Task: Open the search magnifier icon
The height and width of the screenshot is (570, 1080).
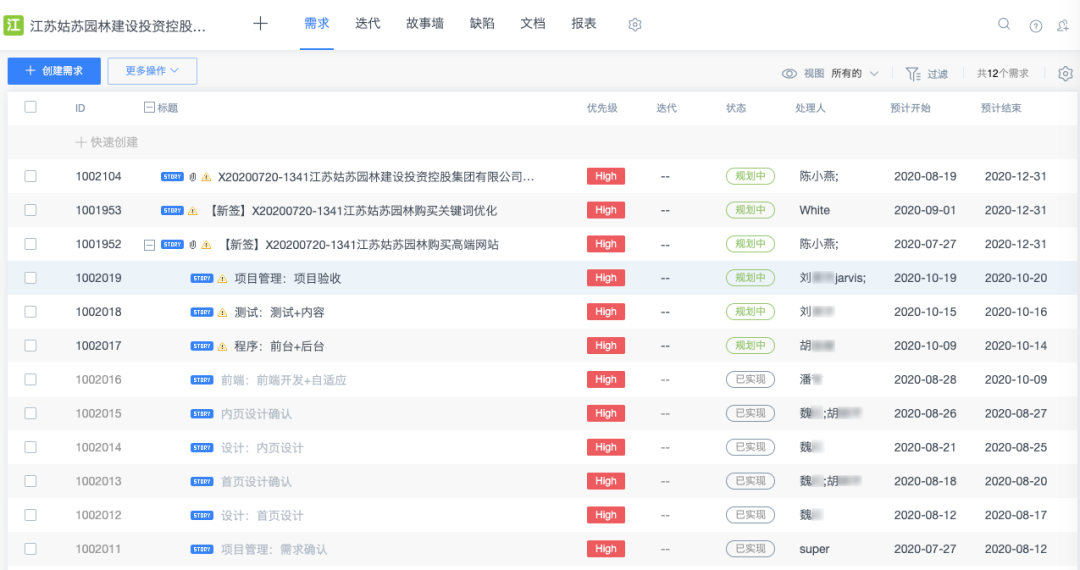Action: pos(1004,24)
